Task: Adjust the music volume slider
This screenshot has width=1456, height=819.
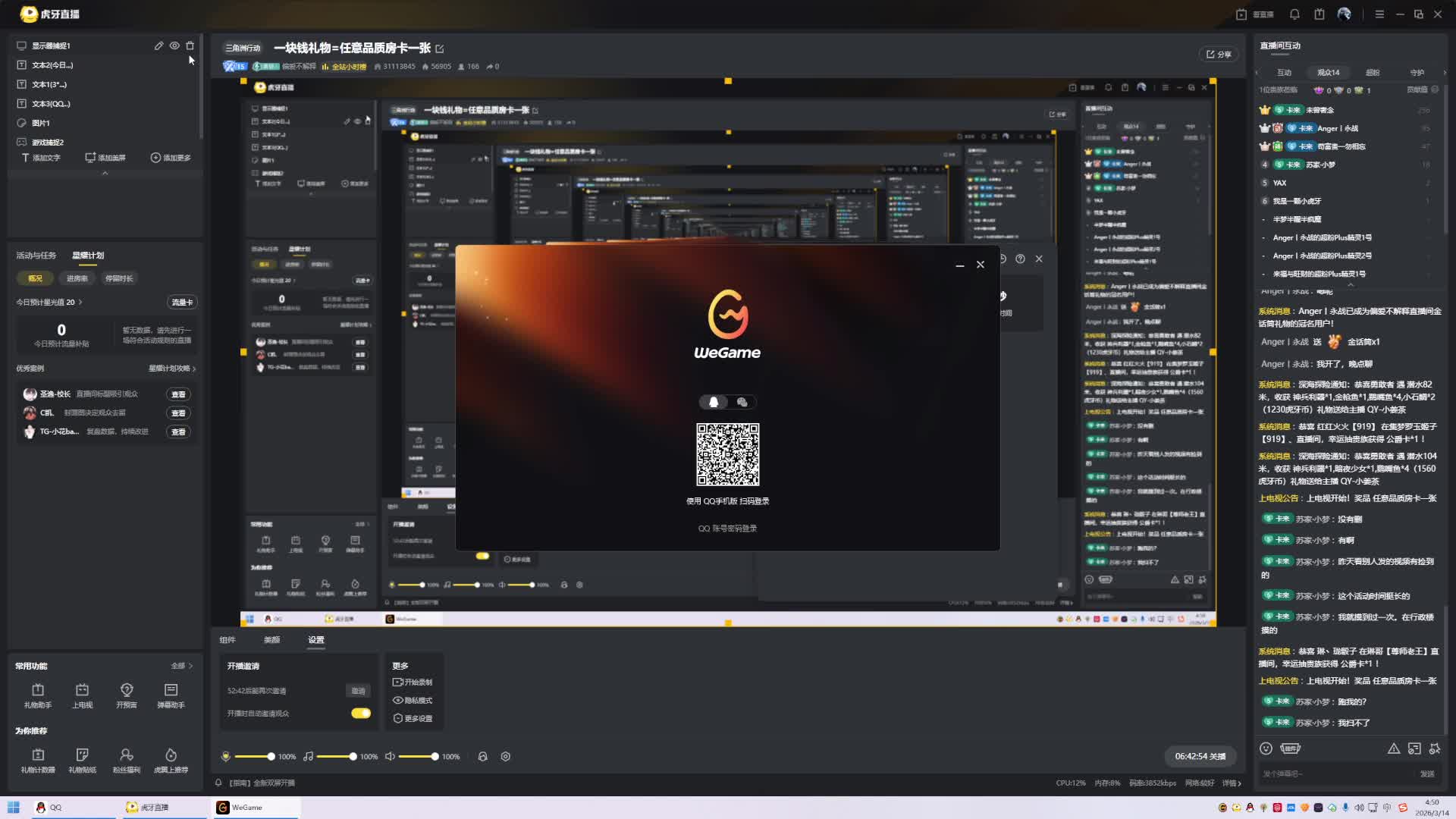Action: click(353, 757)
